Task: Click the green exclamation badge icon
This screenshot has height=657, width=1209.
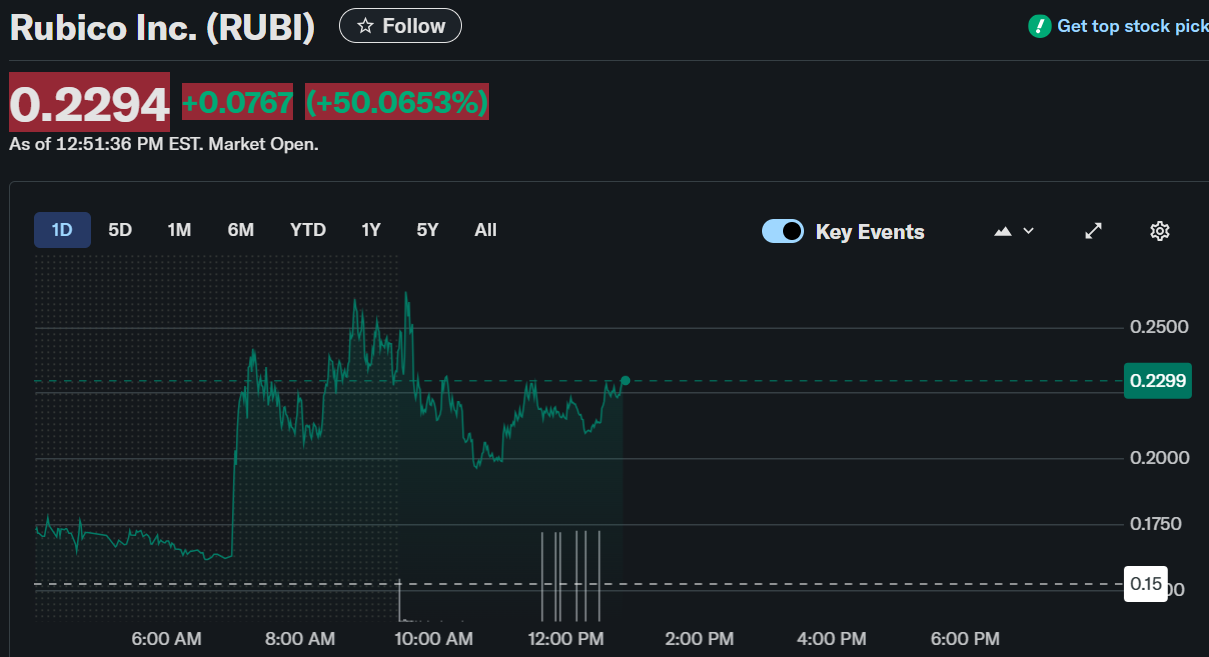Action: pyautogui.click(x=1040, y=26)
